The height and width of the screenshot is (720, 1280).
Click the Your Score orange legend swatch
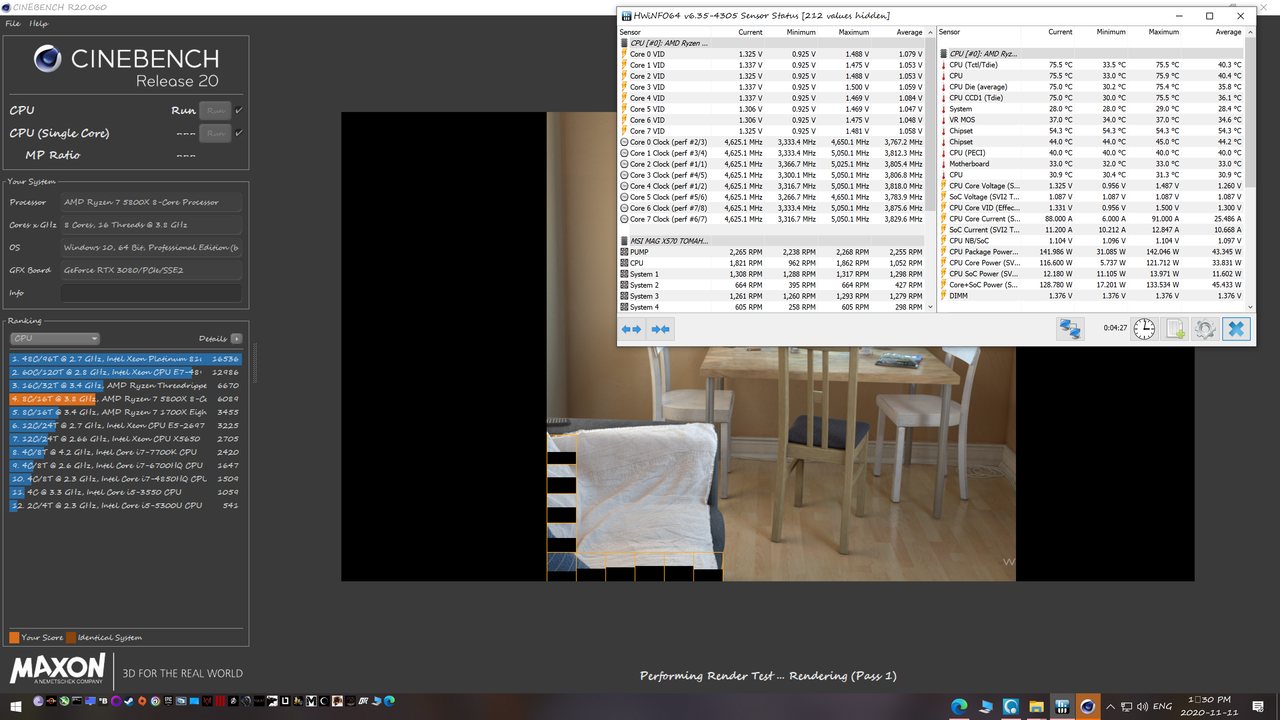(x=14, y=637)
